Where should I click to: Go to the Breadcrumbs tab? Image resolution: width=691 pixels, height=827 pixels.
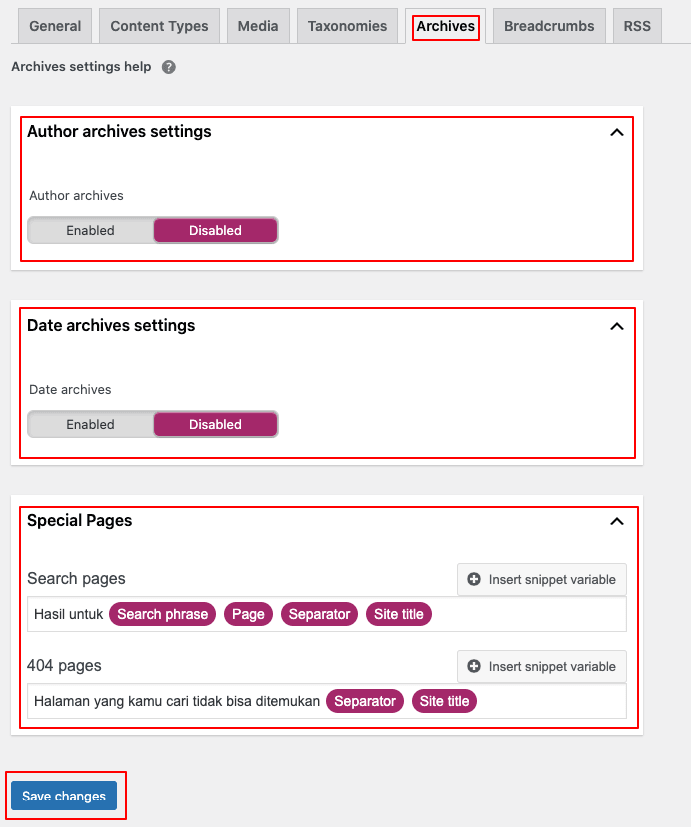tap(549, 27)
